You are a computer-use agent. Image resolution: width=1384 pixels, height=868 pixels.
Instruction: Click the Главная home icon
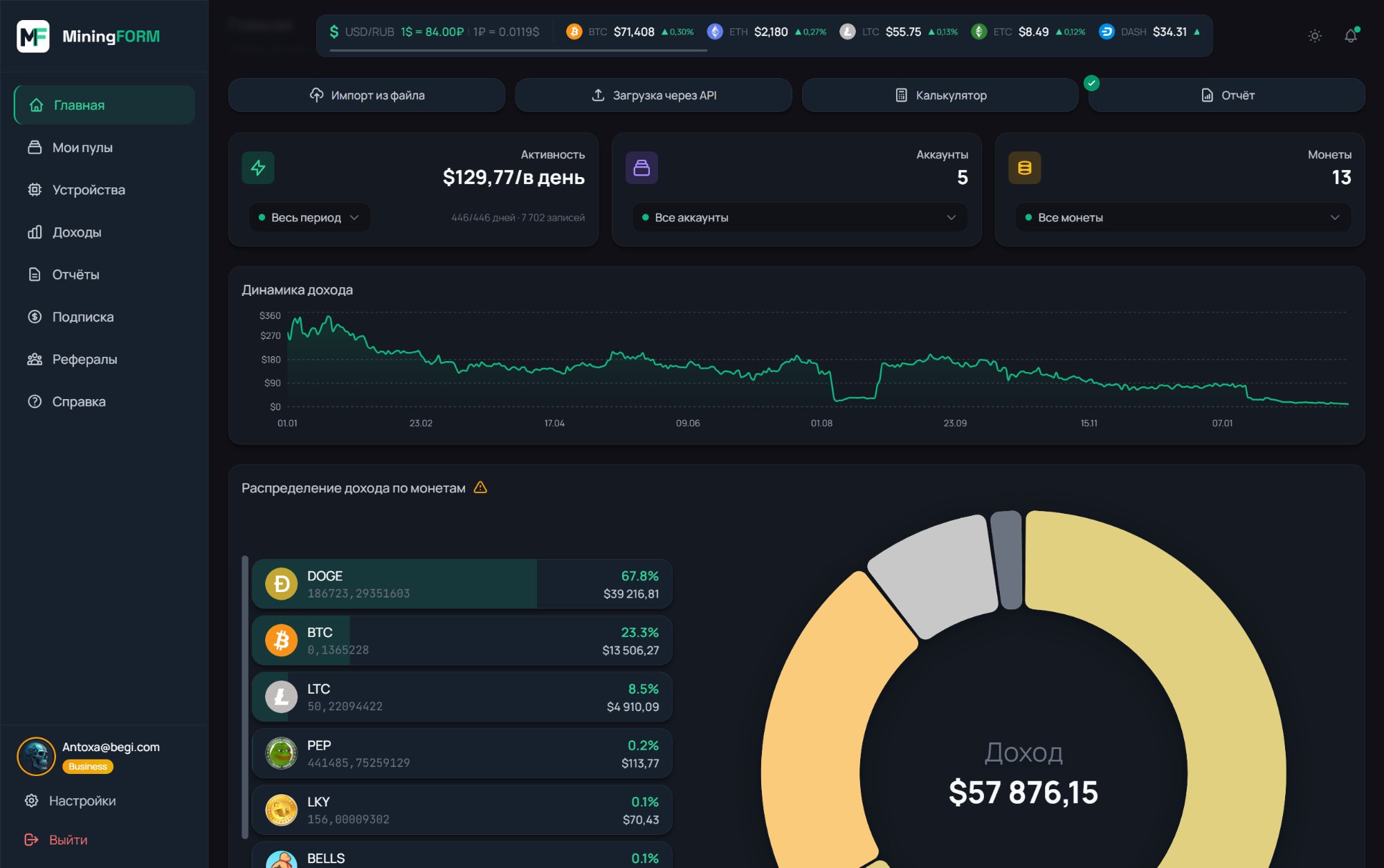tap(36, 105)
